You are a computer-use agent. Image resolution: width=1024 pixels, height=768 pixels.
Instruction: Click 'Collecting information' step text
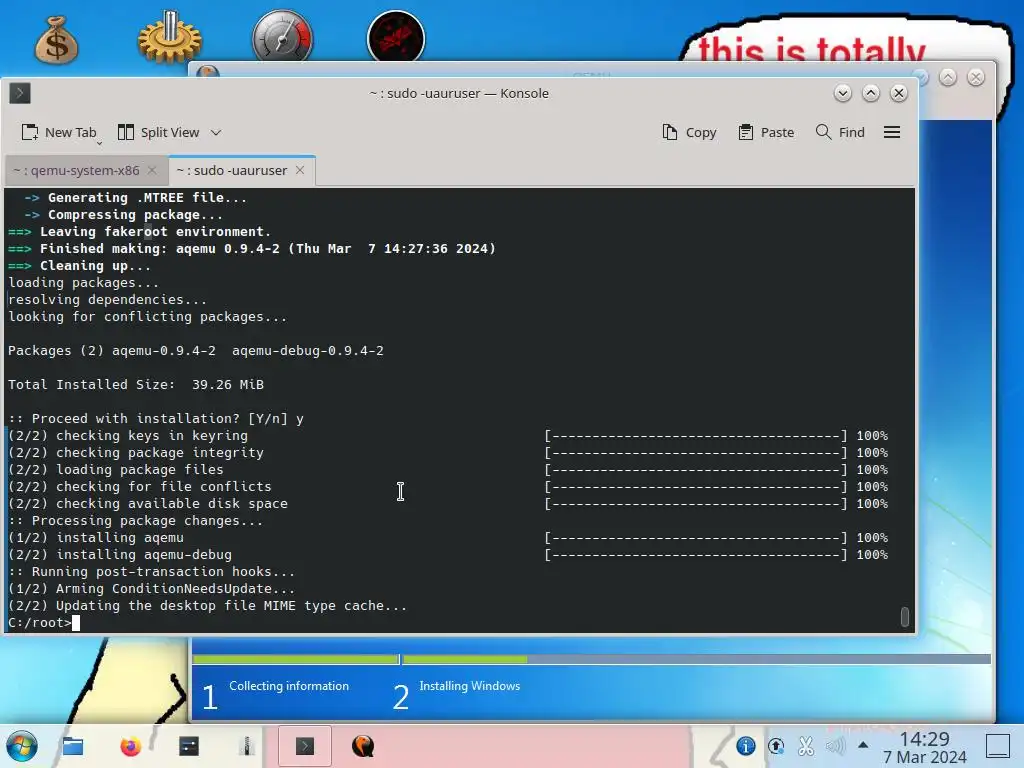coord(289,686)
